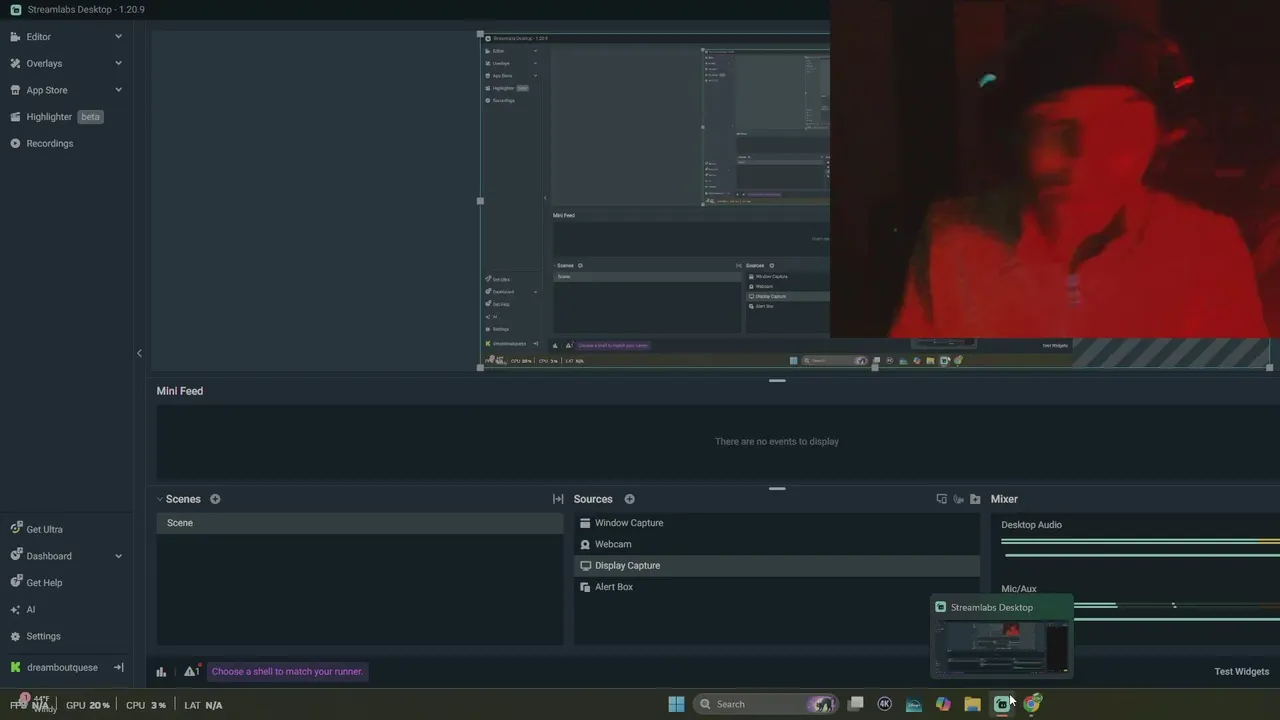Click the monitor icon in Sources header
Viewport: 1280px width, 720px height.
coord(941,499)
